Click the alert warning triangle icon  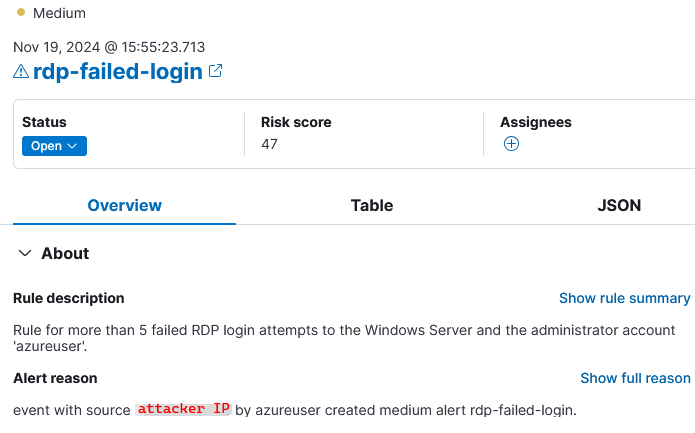21,71
